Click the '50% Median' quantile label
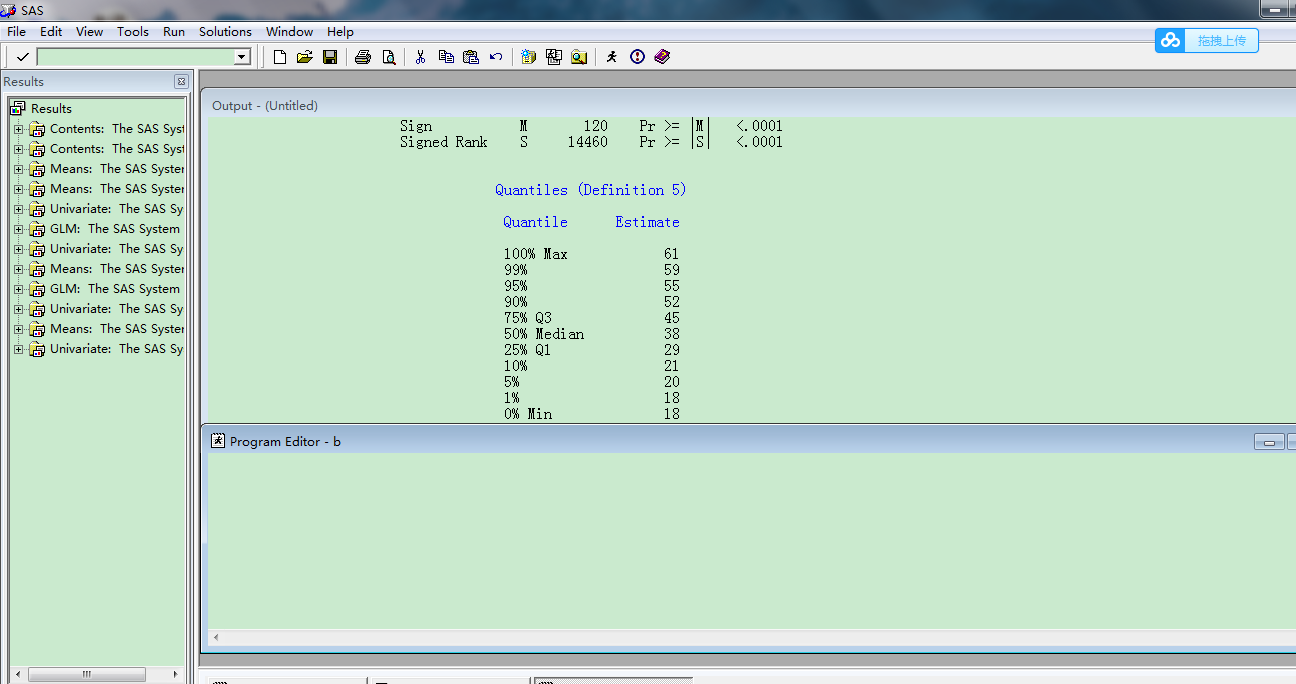The image size is (1296, 684). point(543,334)
